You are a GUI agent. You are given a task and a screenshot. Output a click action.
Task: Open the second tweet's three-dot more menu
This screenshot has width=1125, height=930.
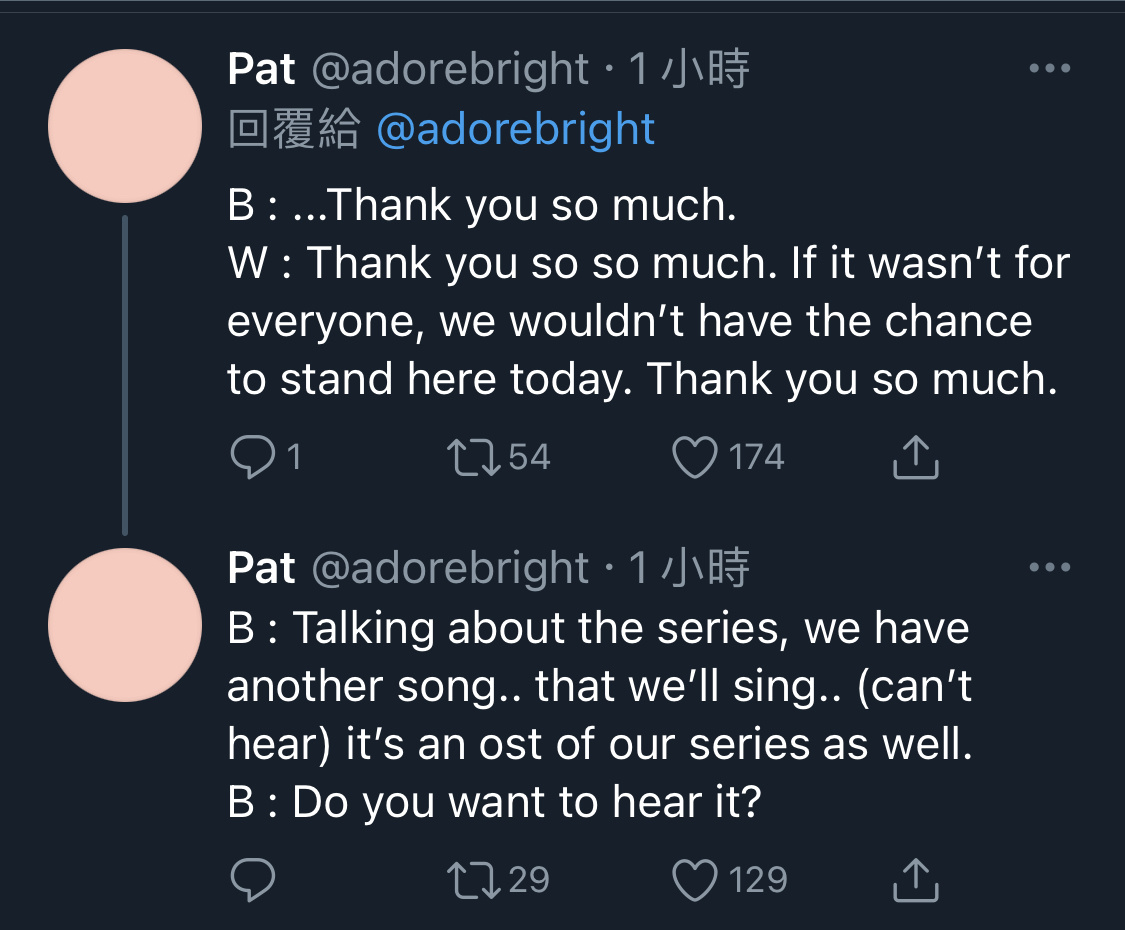pos(1050,567)
